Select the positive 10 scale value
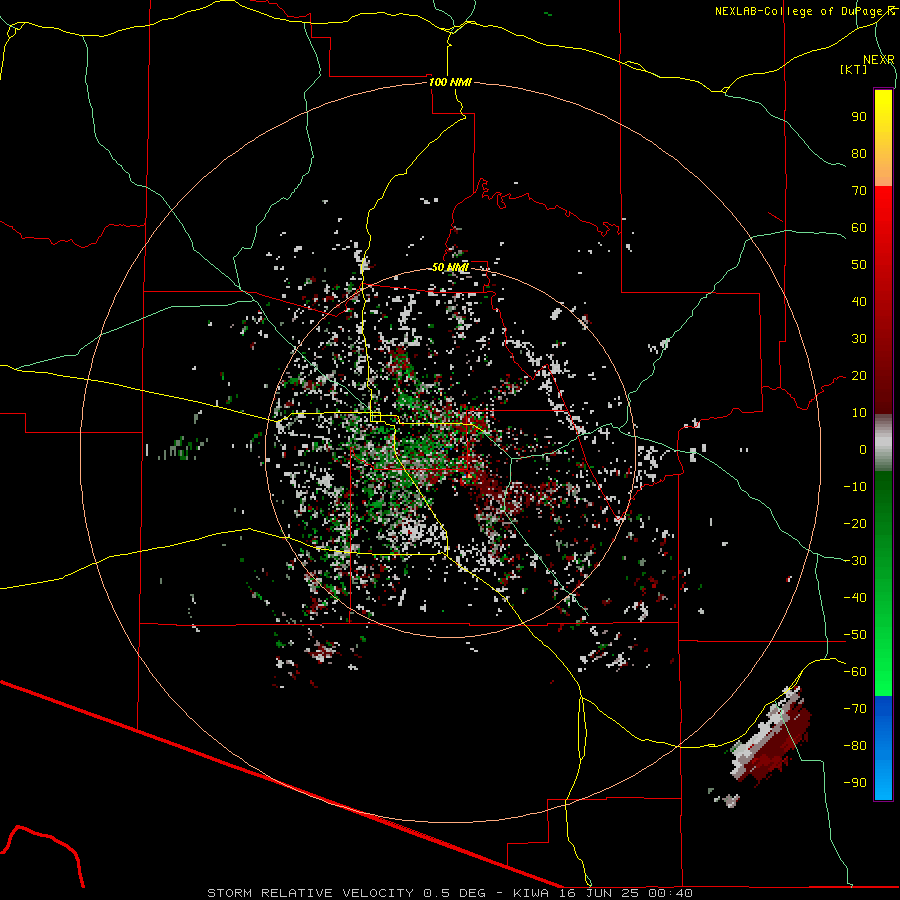Viewport: 900px width, 900px height. [x=859, y=413]
